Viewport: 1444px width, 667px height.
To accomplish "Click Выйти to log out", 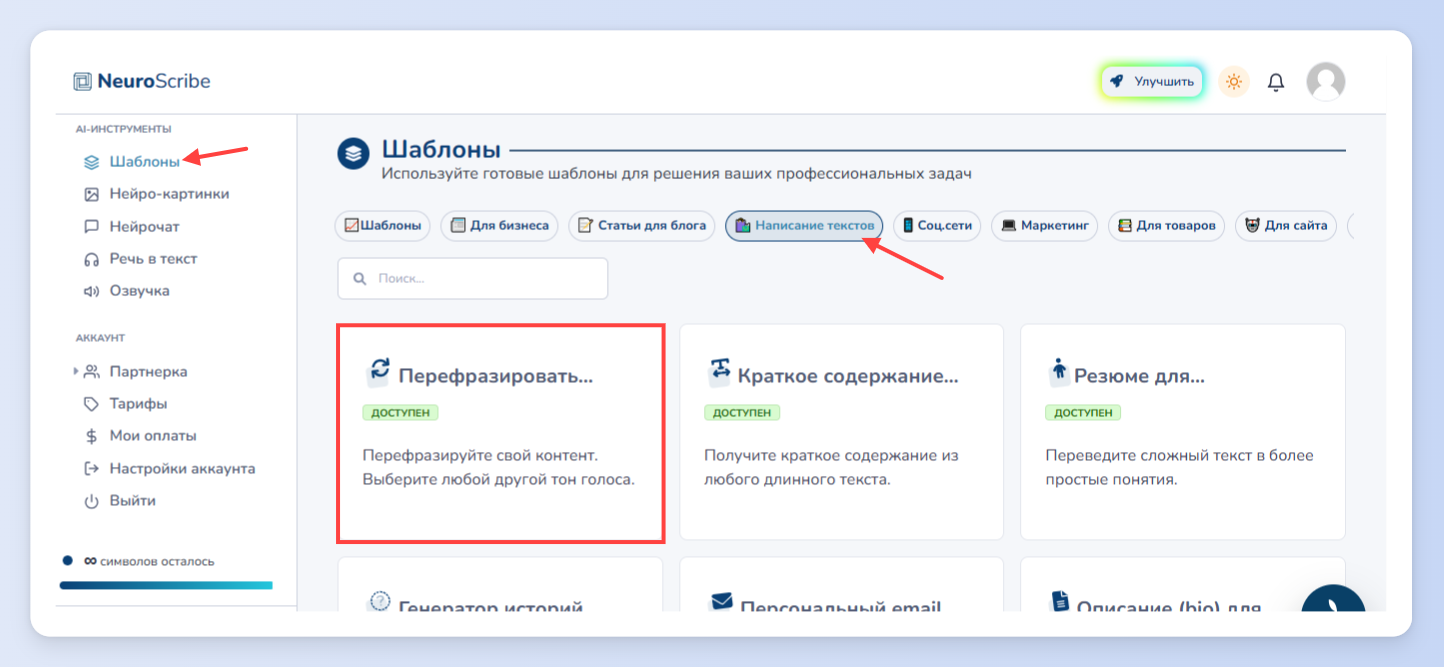I will tap(132, 501).
